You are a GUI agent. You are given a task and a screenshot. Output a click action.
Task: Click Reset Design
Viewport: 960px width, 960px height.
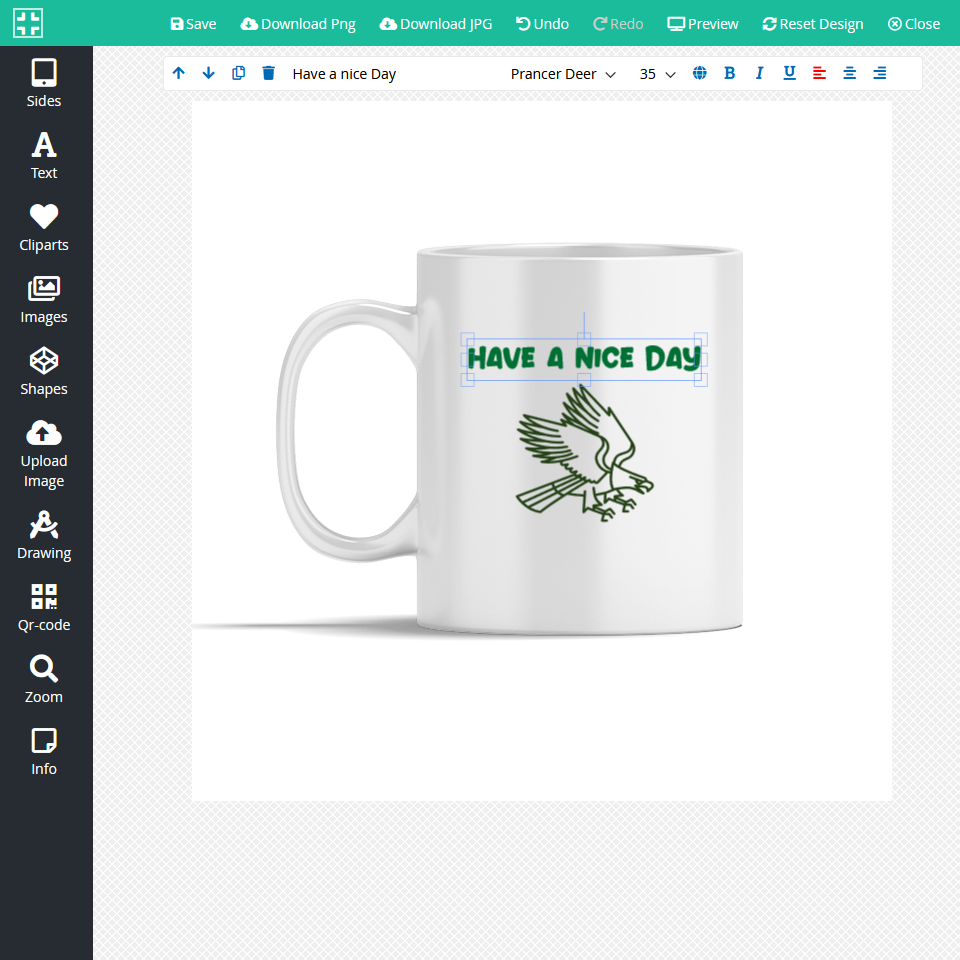tap(812, 24)
